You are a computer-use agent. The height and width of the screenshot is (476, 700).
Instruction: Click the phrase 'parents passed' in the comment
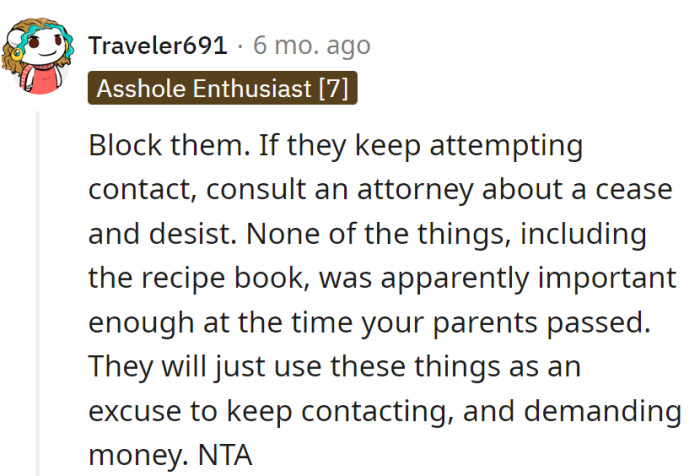click(541, 322)
